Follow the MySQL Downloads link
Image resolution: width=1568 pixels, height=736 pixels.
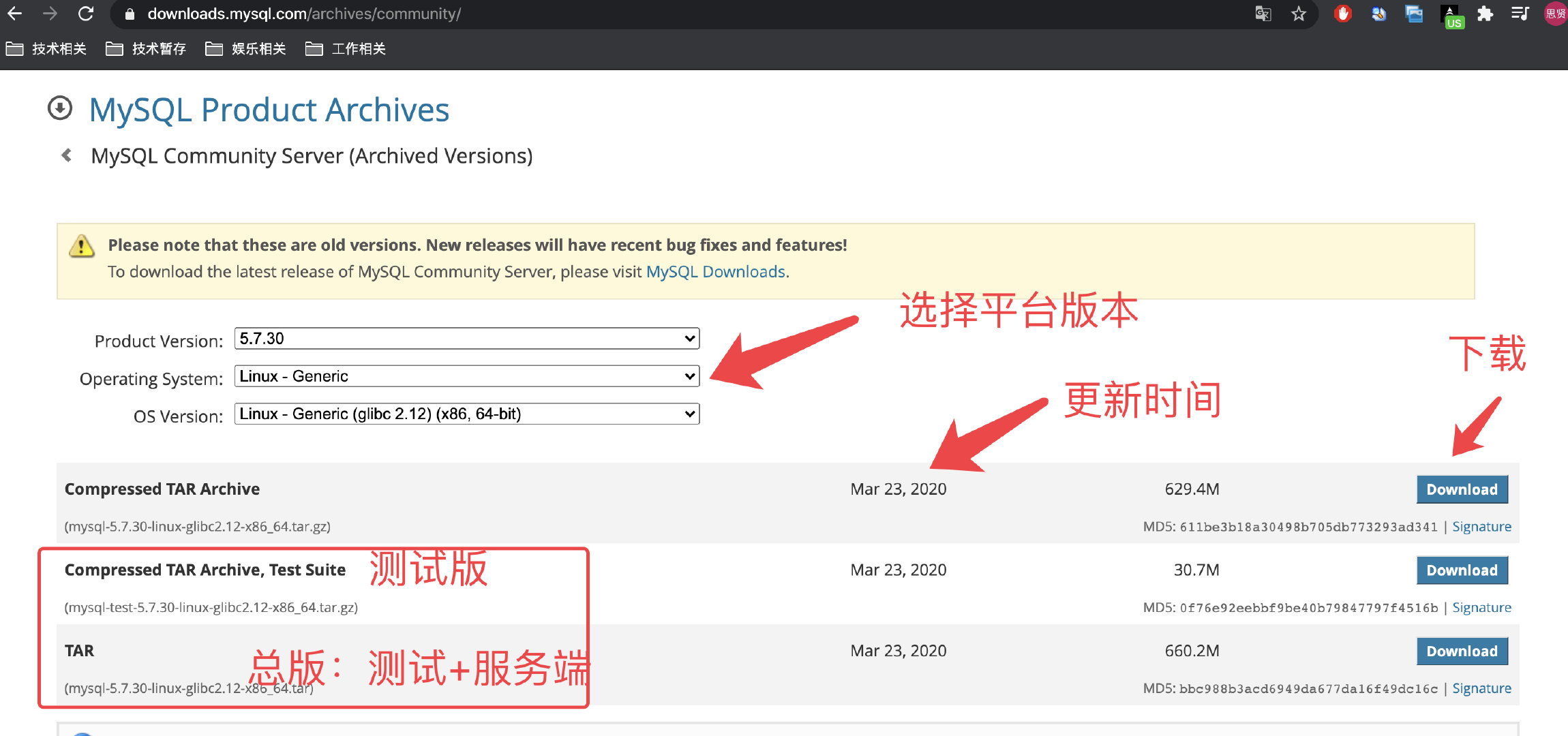[x=716, y=272]
